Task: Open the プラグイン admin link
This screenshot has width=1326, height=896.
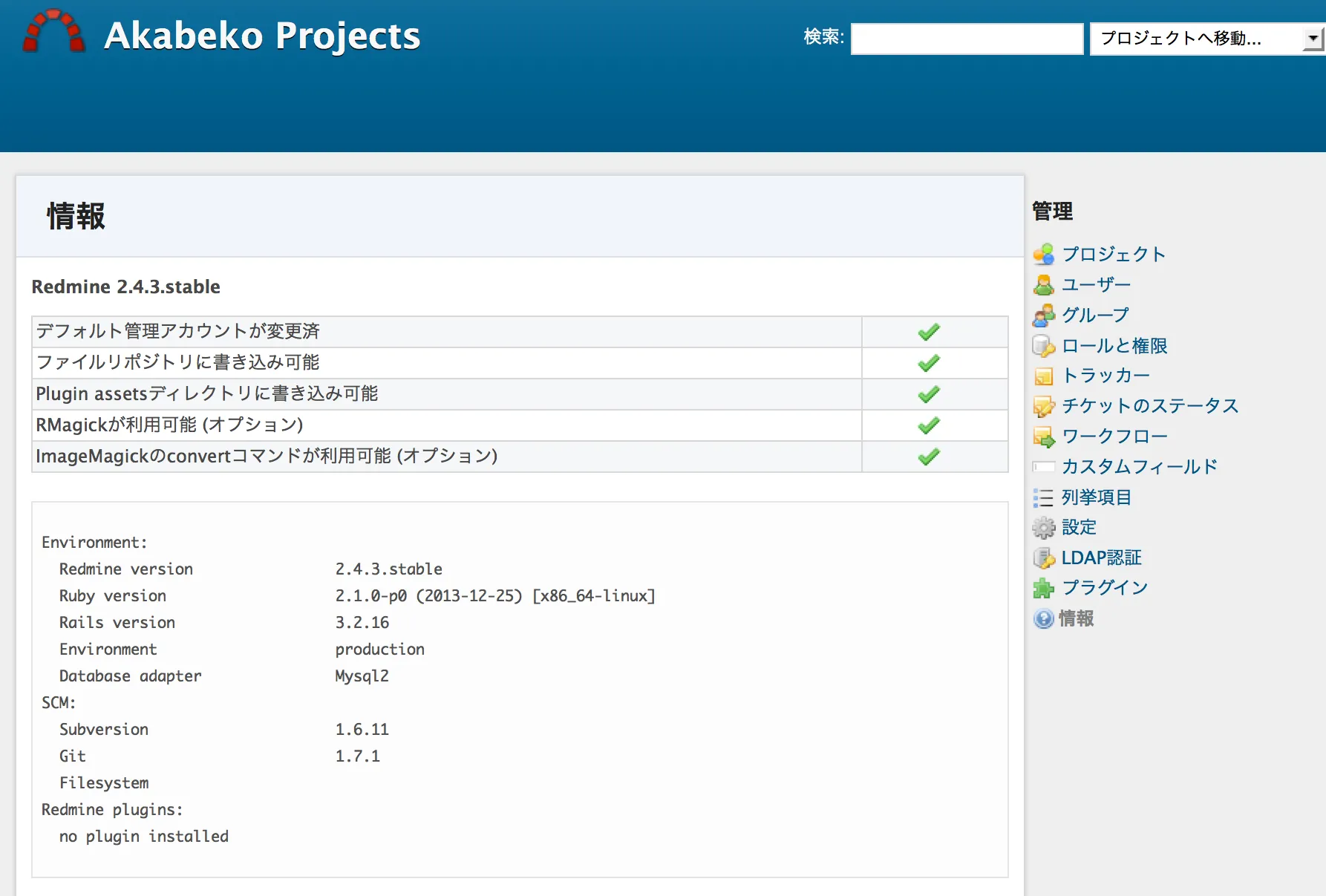Action: coord(1104,587)
